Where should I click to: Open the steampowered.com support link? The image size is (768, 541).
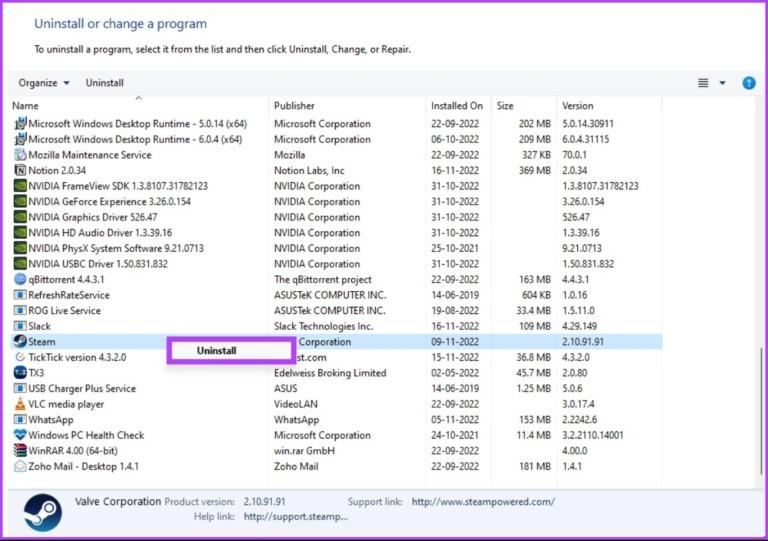click(x=483, y=501)
